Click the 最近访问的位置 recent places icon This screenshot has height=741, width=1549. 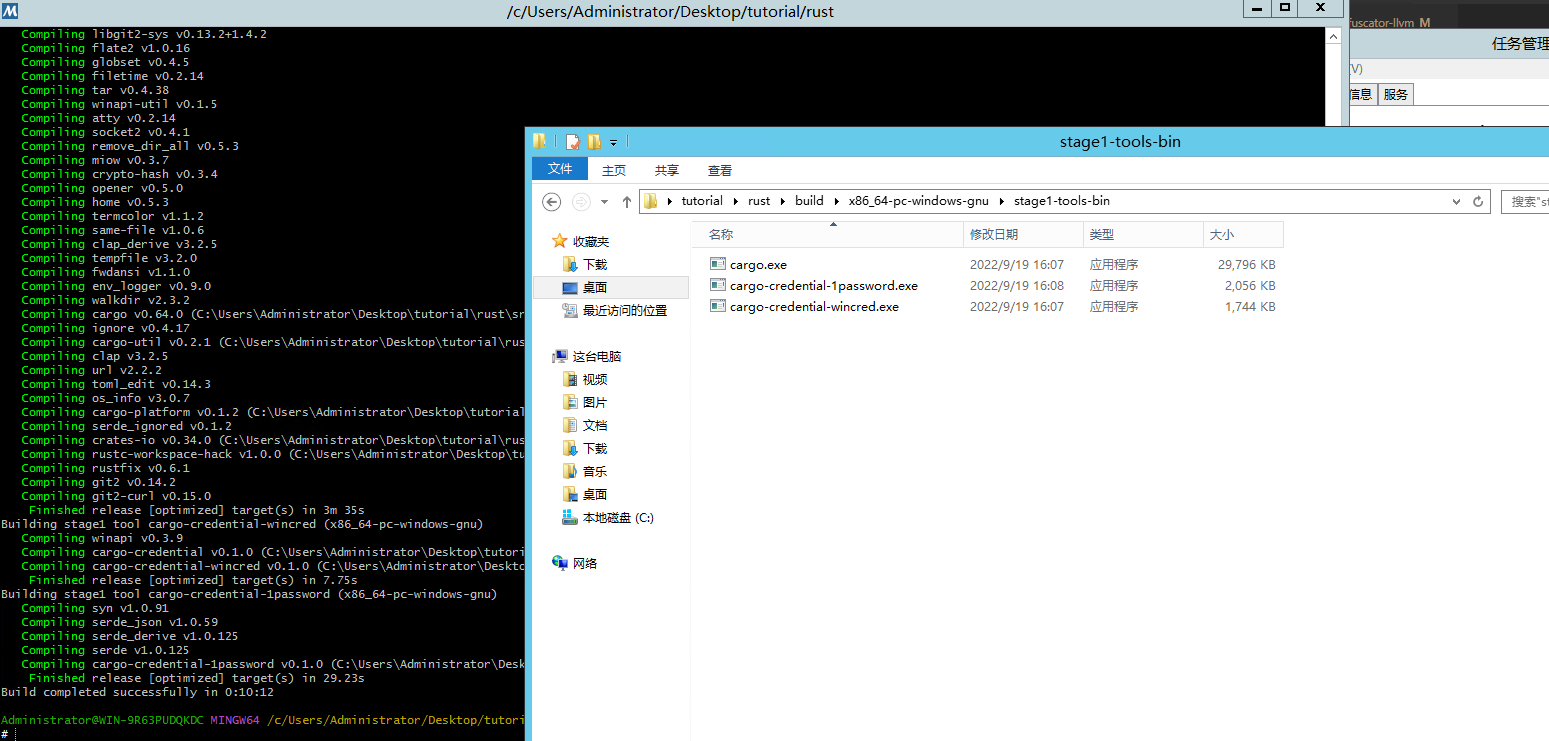click(x=570, y=311)
